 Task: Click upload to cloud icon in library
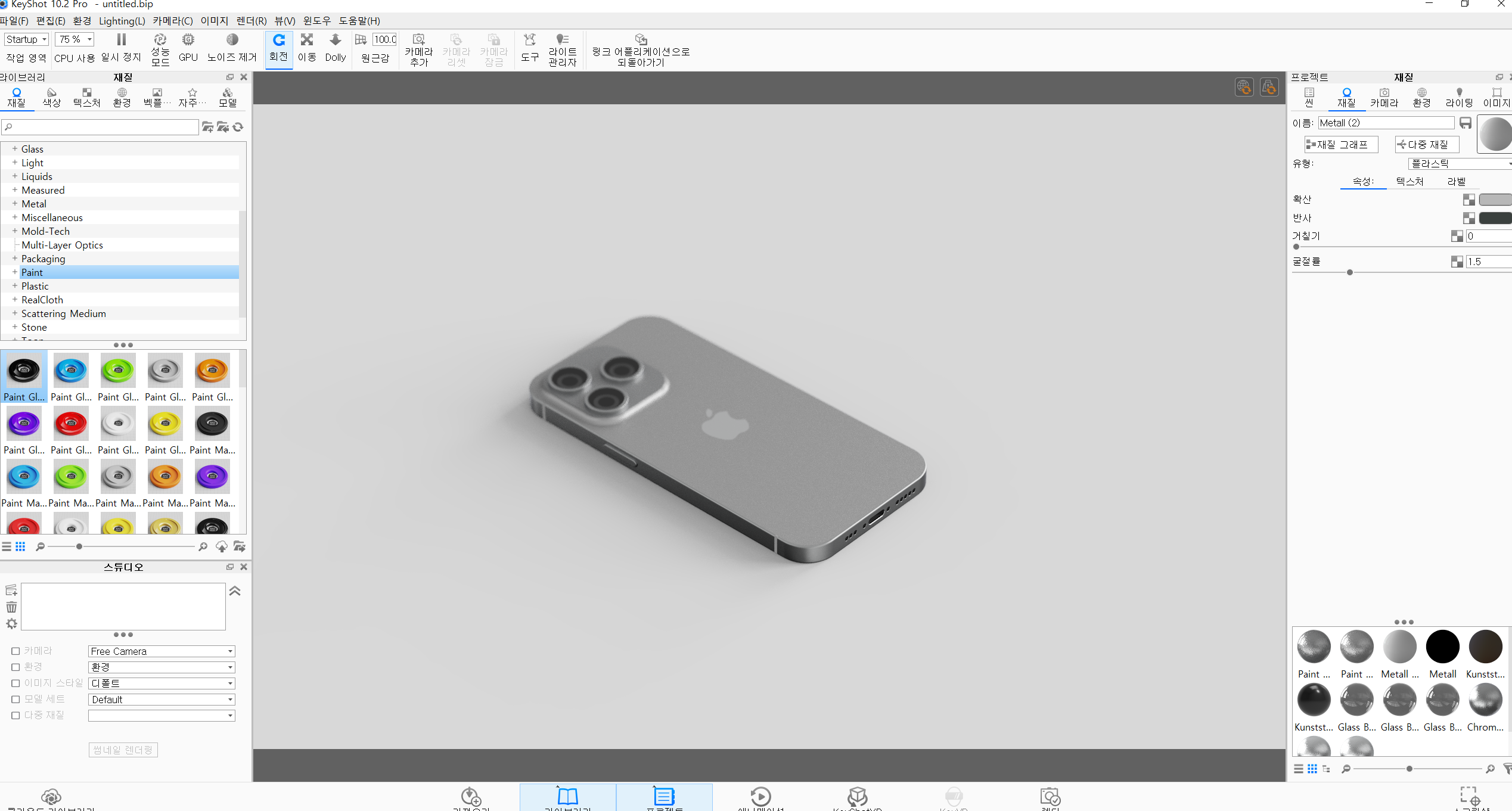click(x=221, y=546)
